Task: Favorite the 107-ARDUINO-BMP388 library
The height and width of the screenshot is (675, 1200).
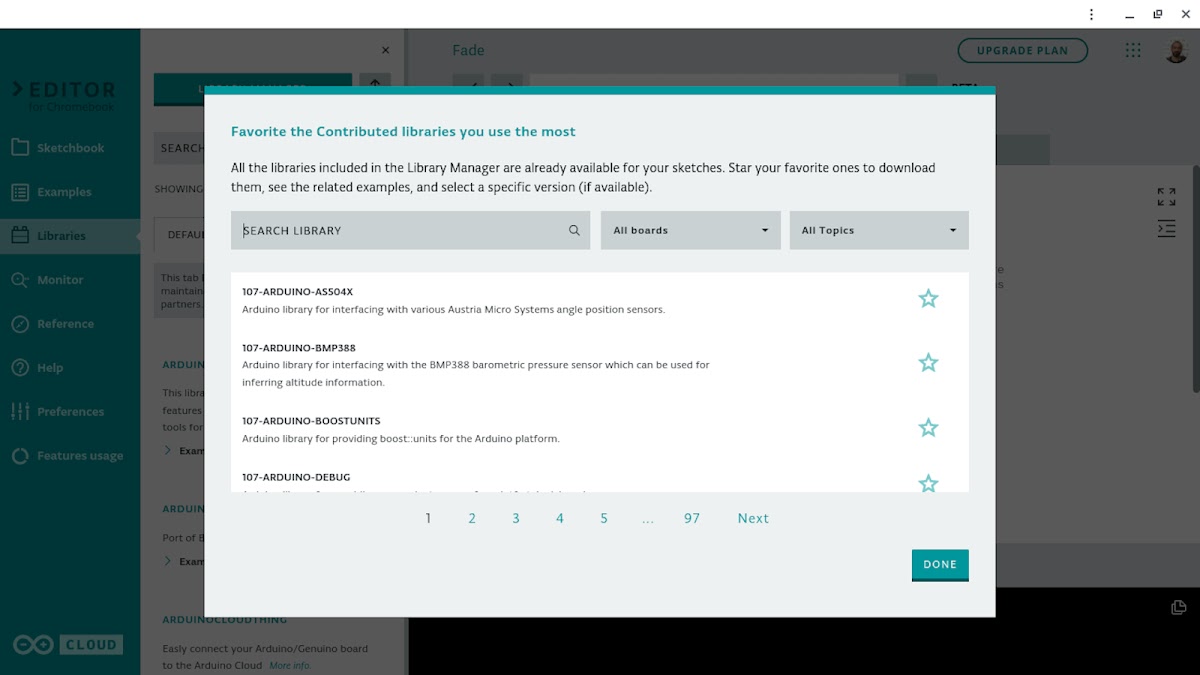Action: click(928, 363)
